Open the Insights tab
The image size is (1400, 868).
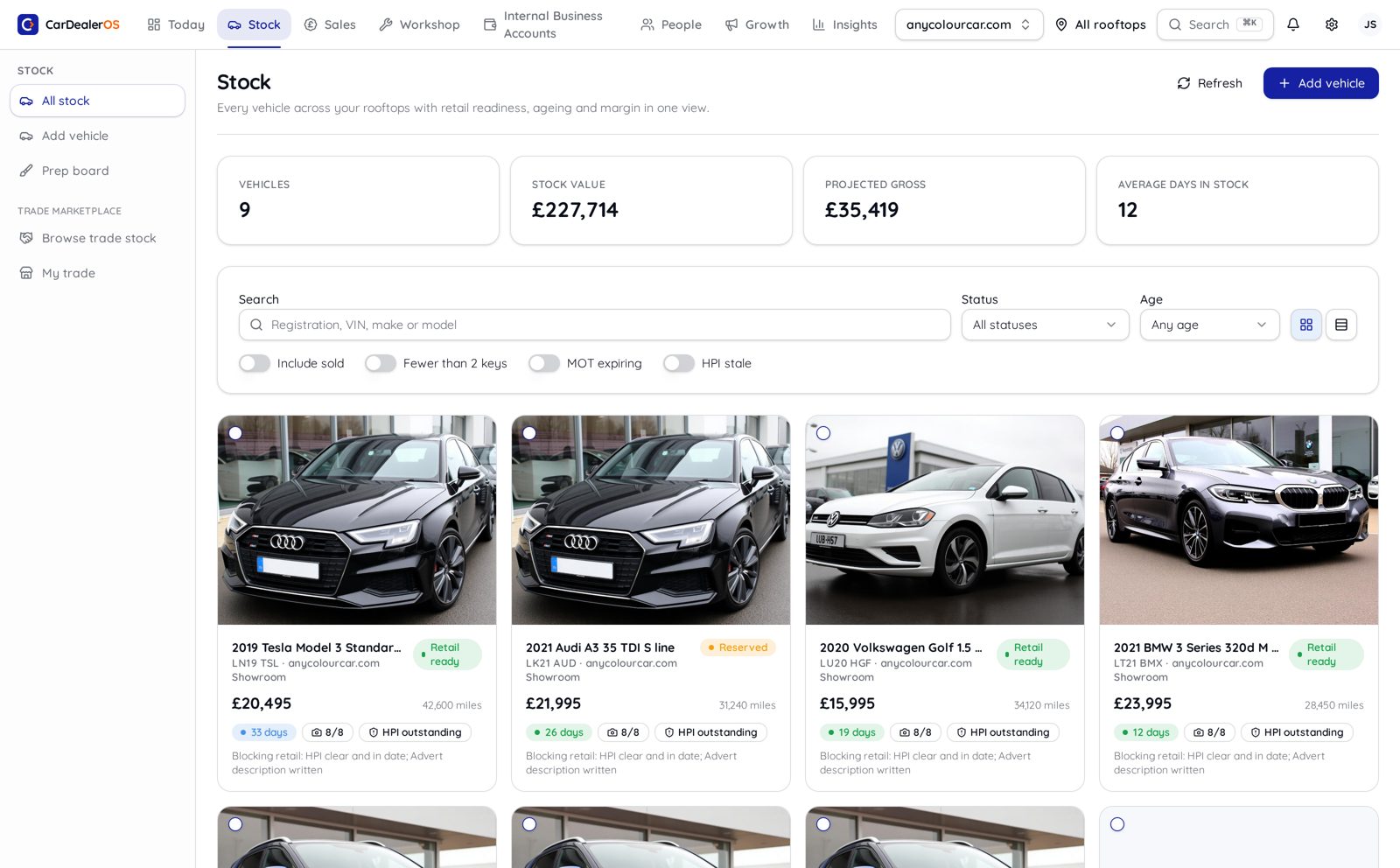844,24
